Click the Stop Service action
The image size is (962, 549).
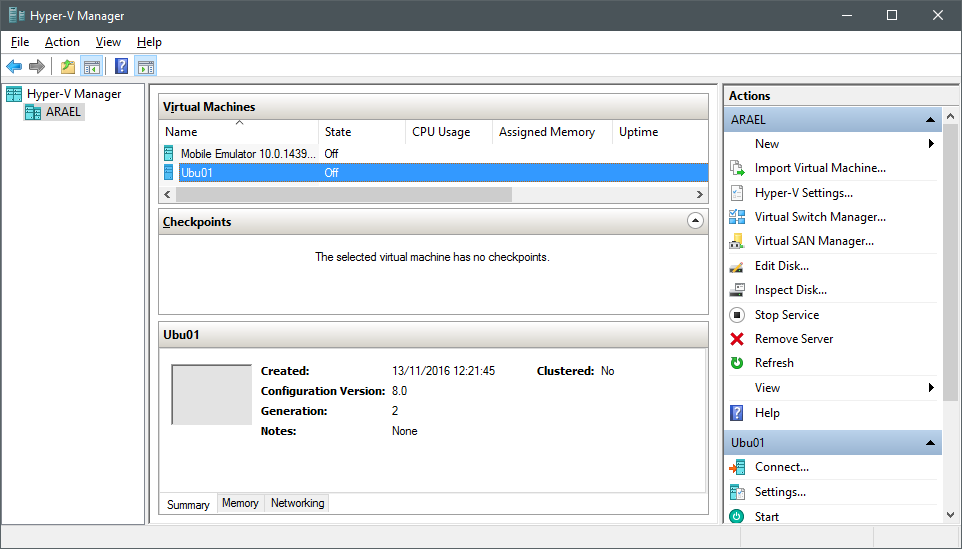pyautogui.click(x=787, y=315)
